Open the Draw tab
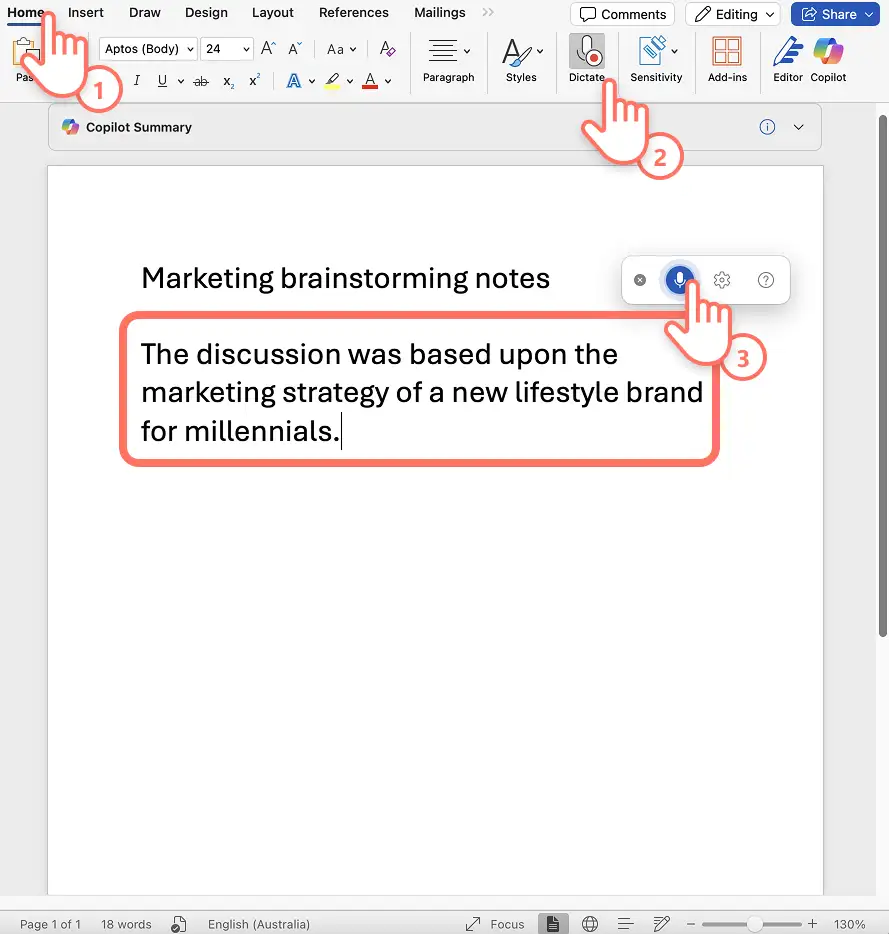 pos(145,13)
